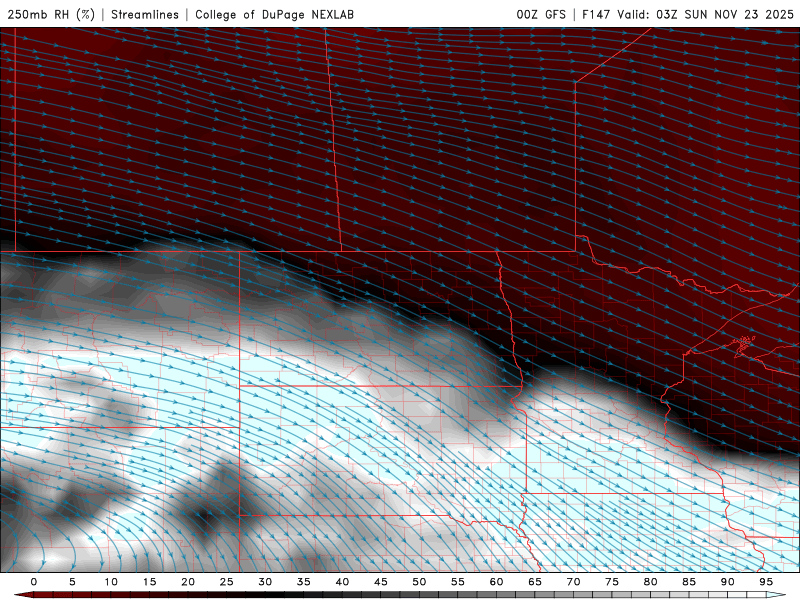Click the colorbar label "75"
The image size is (800, 600).
tap(612, 582)
